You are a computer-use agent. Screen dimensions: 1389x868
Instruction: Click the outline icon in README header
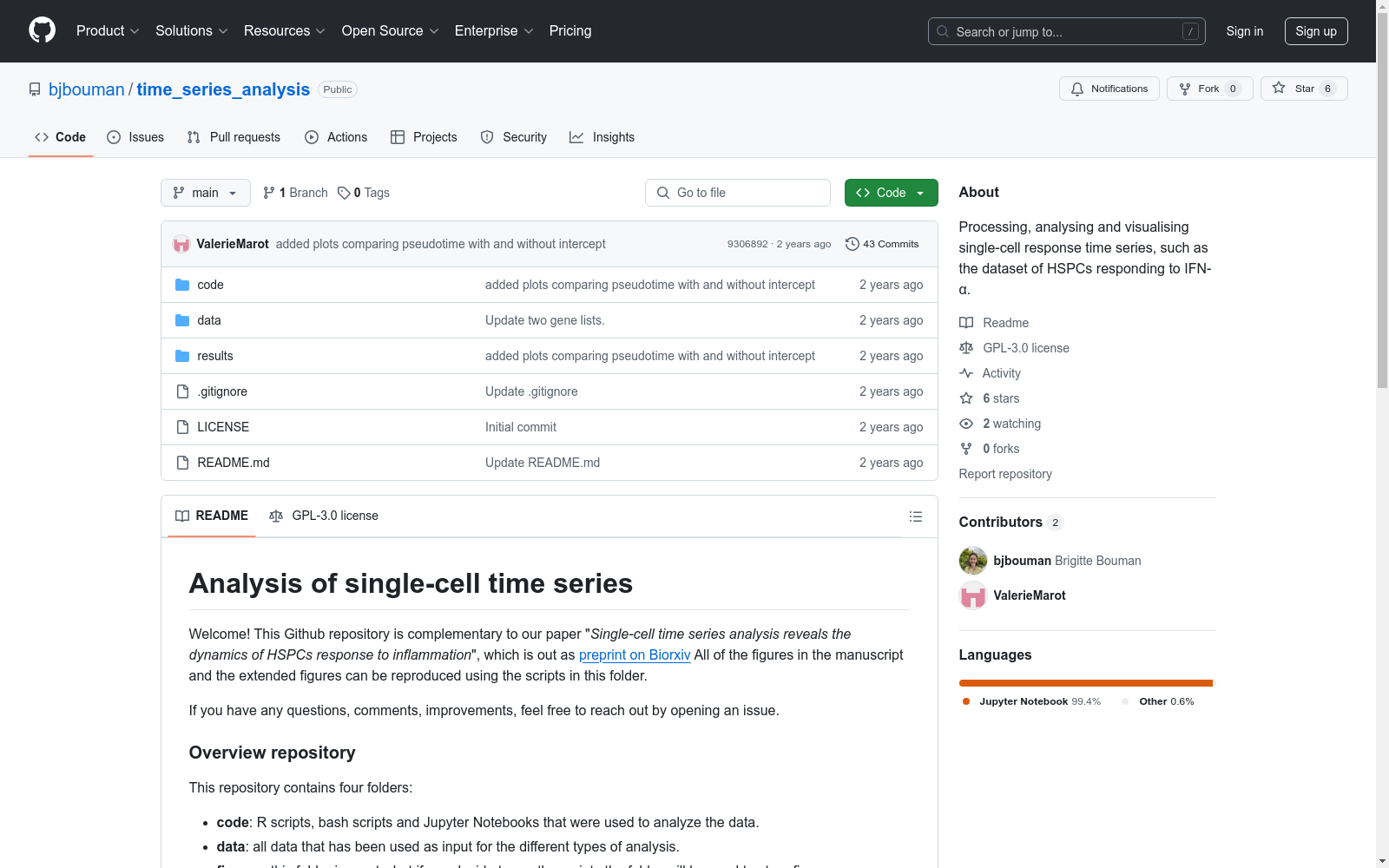(915, 516)
